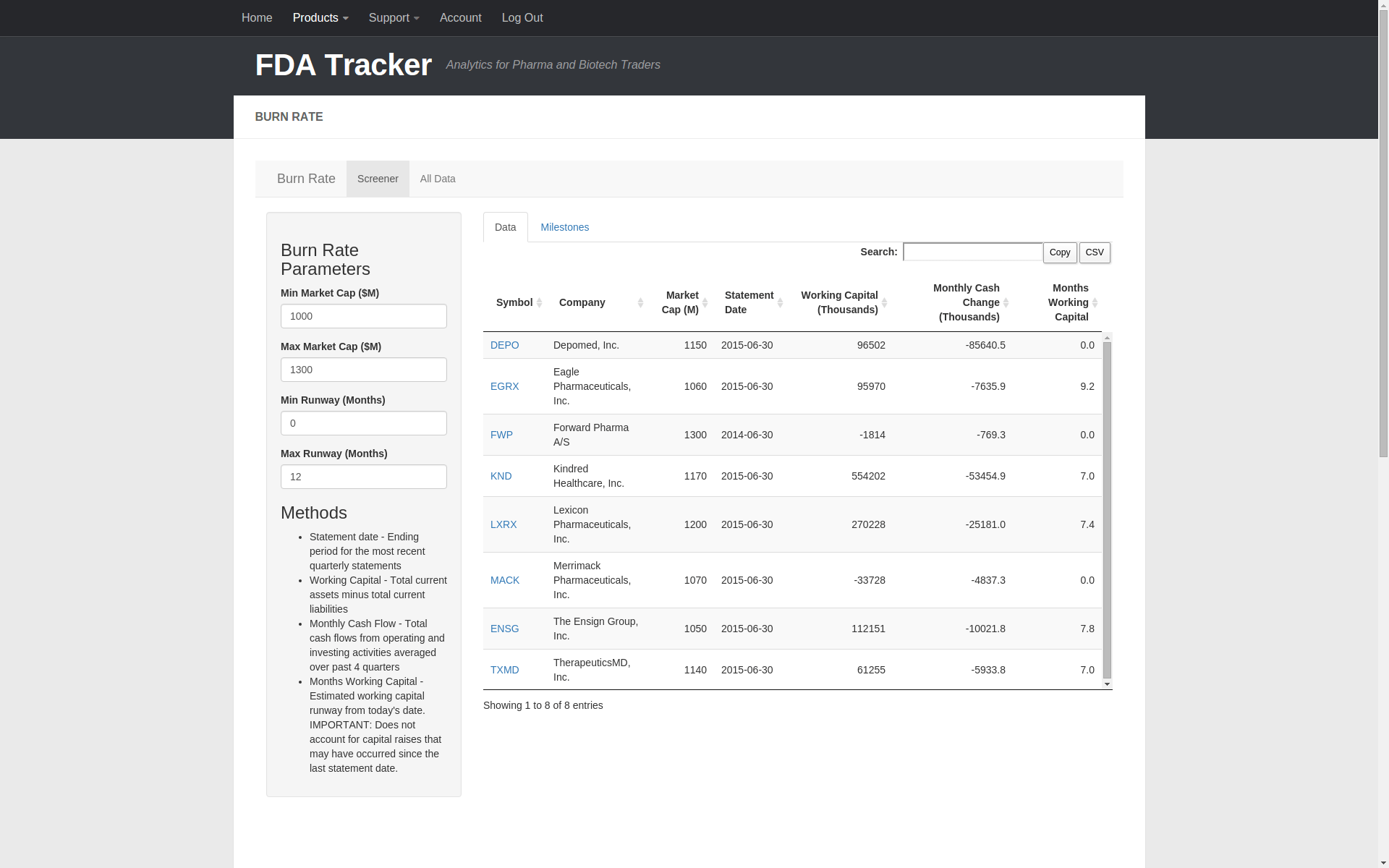
Task: Export the table using the CSV button
Action: pyautogui.click(x=1094, y=252)
